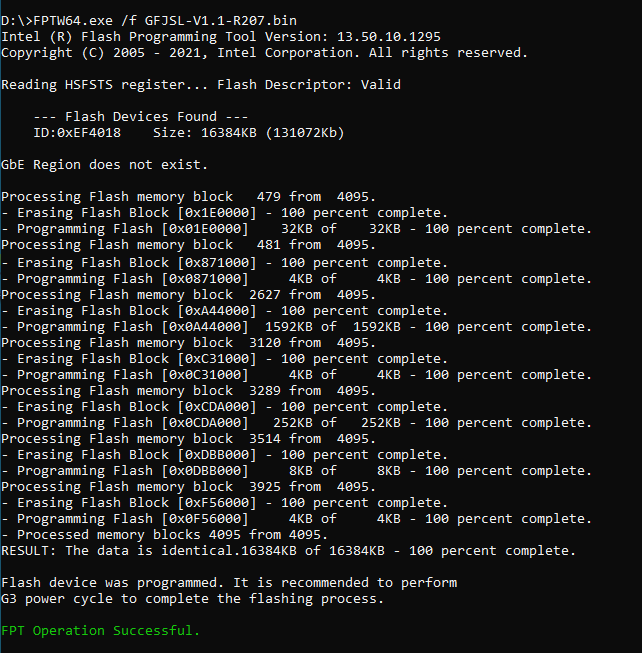This screenshot has width=642, height=653.
Task: Click the green FPT Operation Successful message
Action: [x=100, y=631]
